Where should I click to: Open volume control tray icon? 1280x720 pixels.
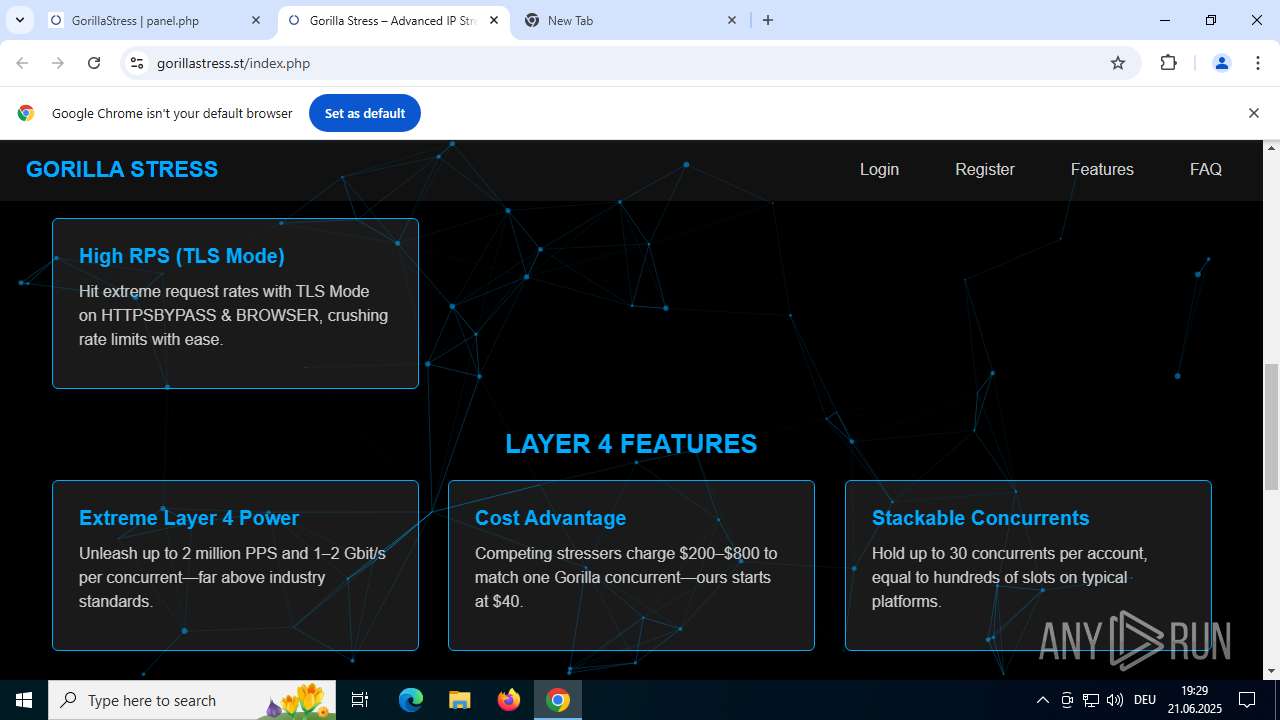1115,700
